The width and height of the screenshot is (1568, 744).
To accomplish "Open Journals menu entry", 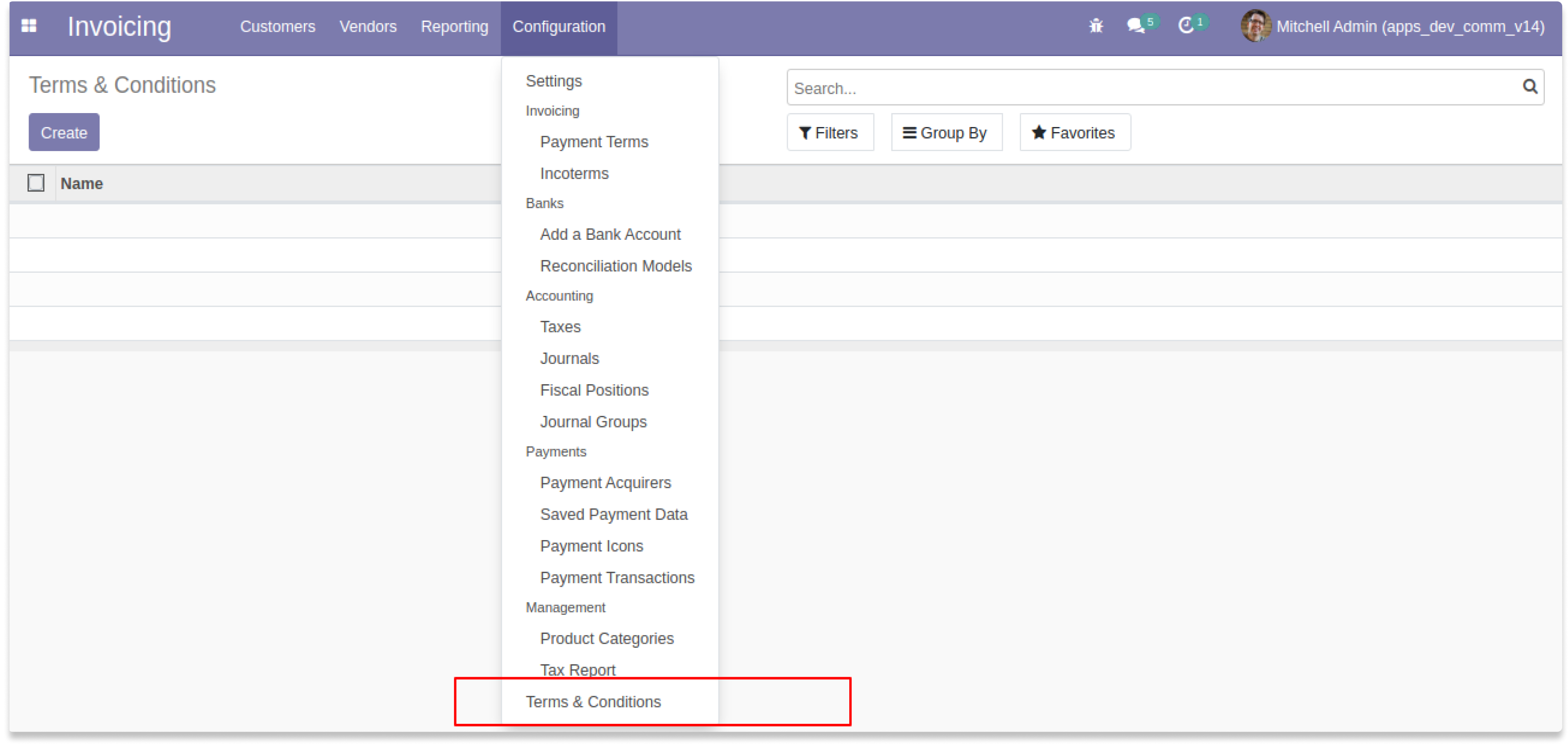I will [x=569, y=358].
